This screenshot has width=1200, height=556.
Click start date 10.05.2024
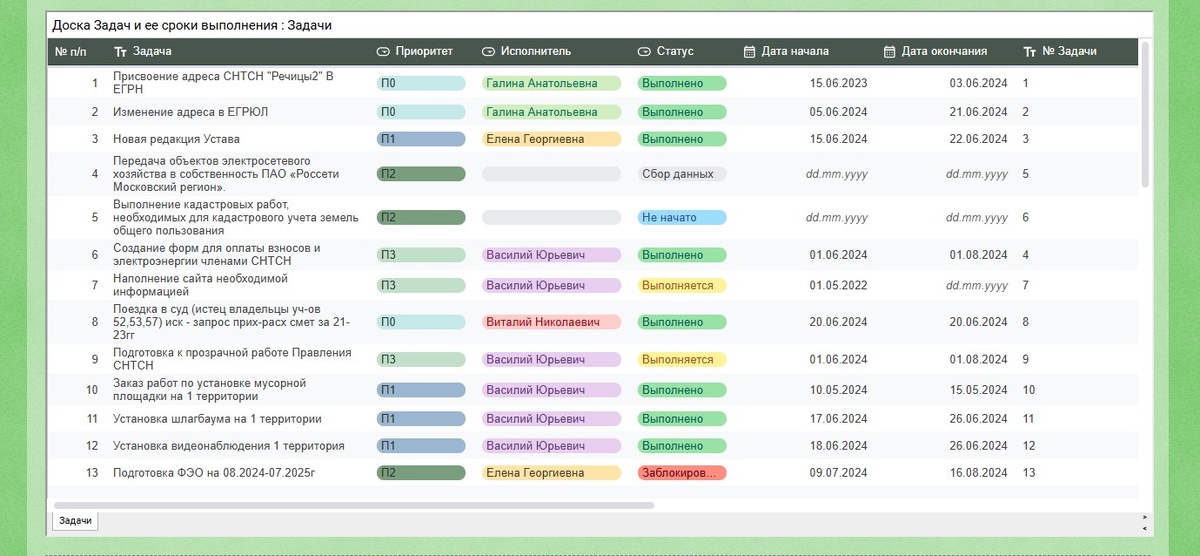click(x=838, y=390)
